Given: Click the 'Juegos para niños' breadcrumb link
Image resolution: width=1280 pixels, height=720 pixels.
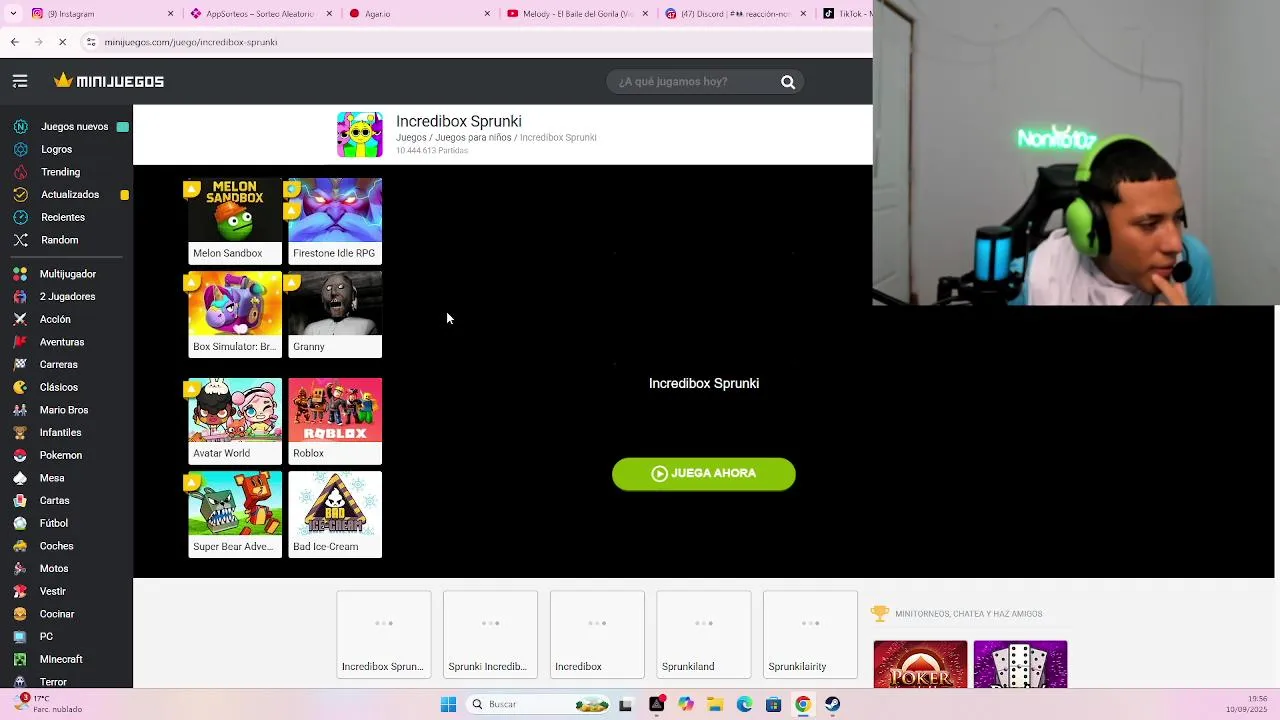Looking at the screenshot, I should click(x=473, y=138).
